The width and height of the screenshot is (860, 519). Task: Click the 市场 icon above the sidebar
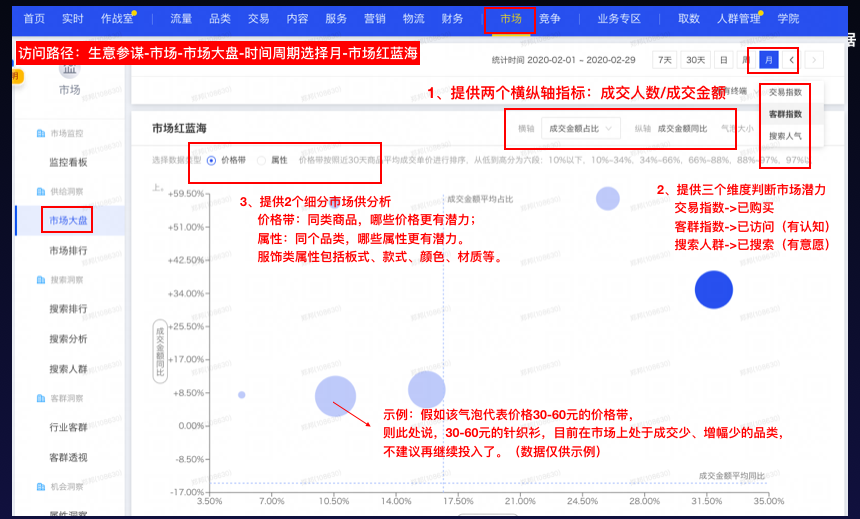pyautogui.click(x=69, y=68)
